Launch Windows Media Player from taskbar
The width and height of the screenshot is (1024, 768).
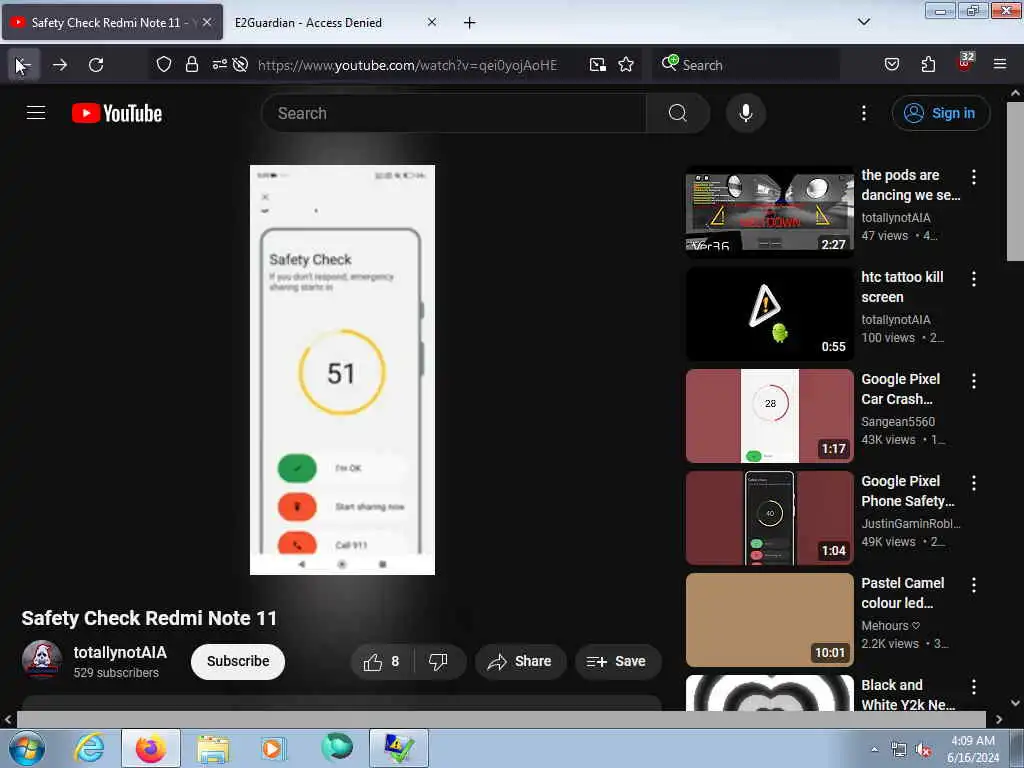pos(274,748)
